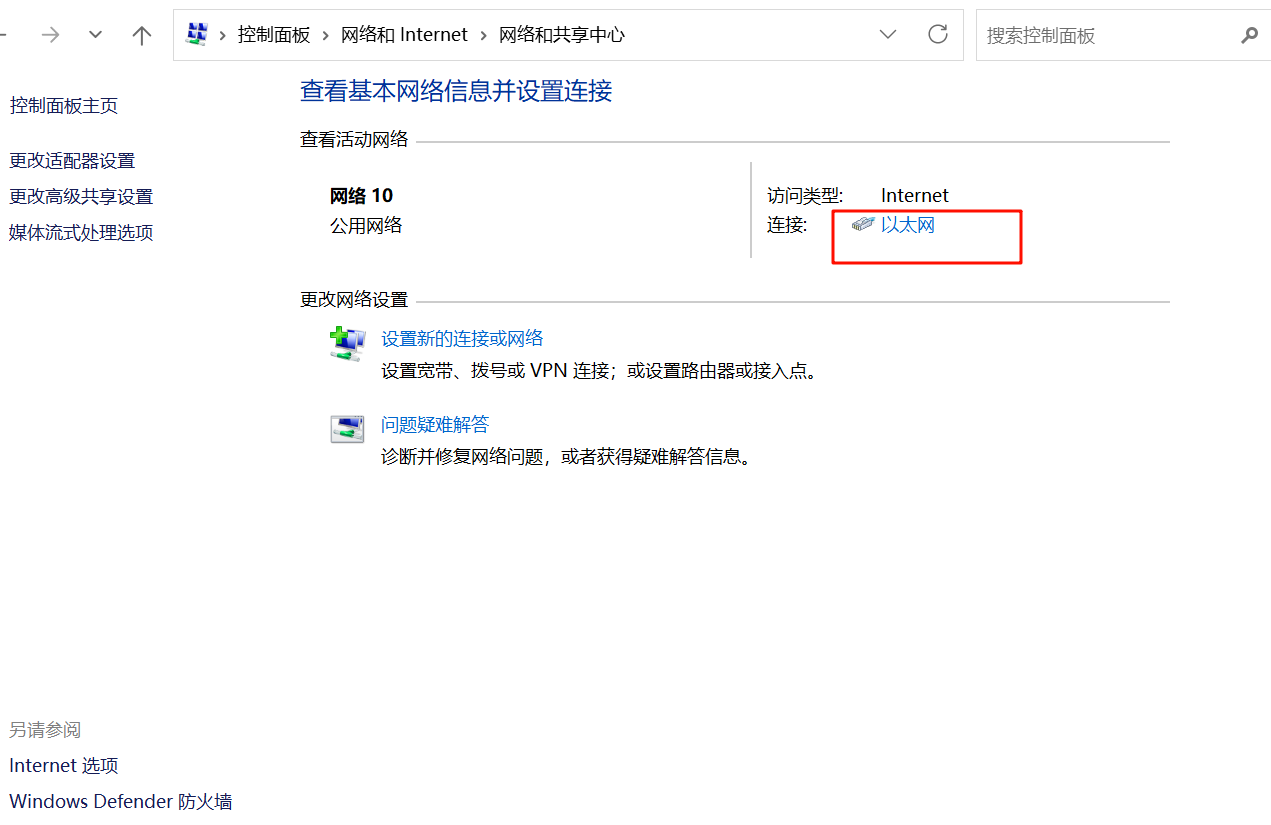
Task: Open 更改高级共享设置
Action: pyautogui.click(x=81, y=196)
